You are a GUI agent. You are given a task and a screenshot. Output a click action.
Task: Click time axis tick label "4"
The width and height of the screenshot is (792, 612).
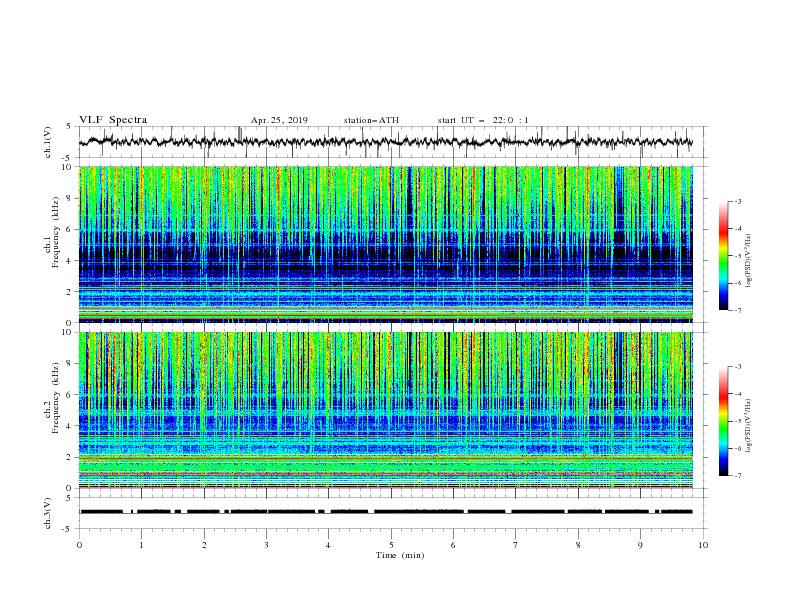[329, 545]
